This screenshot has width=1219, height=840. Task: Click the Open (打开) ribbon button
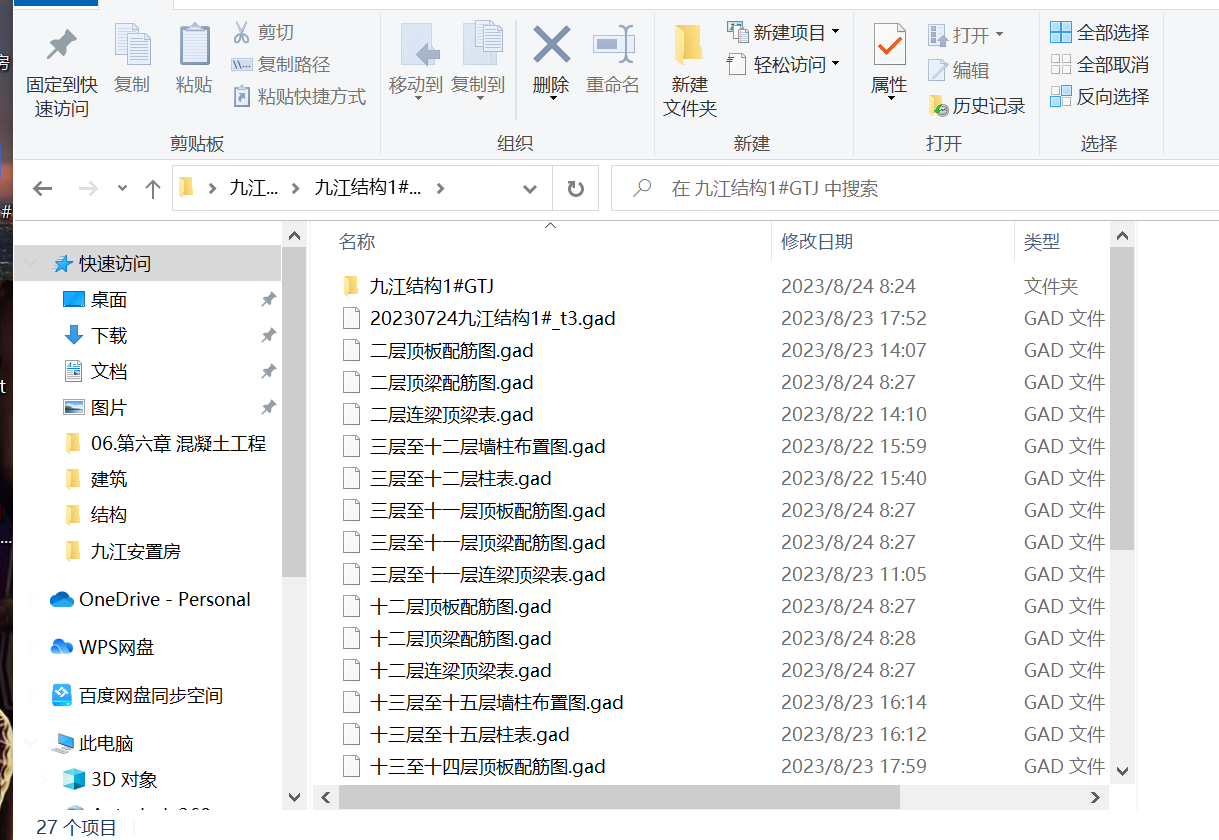pos(959,35)
